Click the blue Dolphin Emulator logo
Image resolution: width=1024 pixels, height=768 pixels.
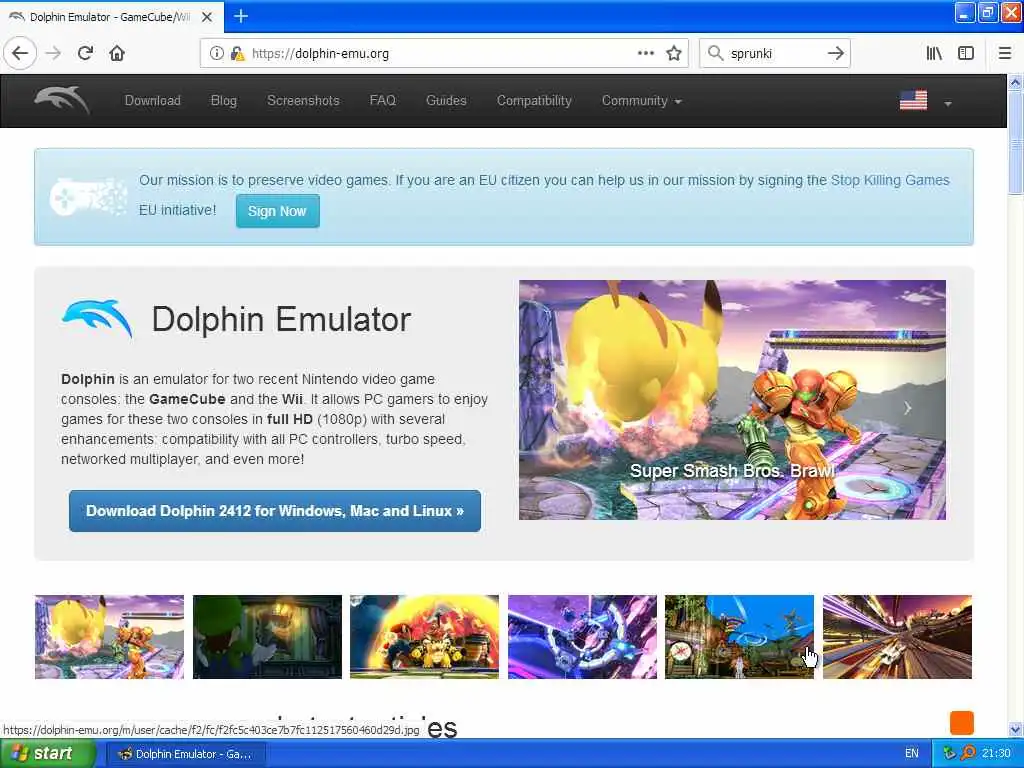pyautogui.click(x=97, y=319)
